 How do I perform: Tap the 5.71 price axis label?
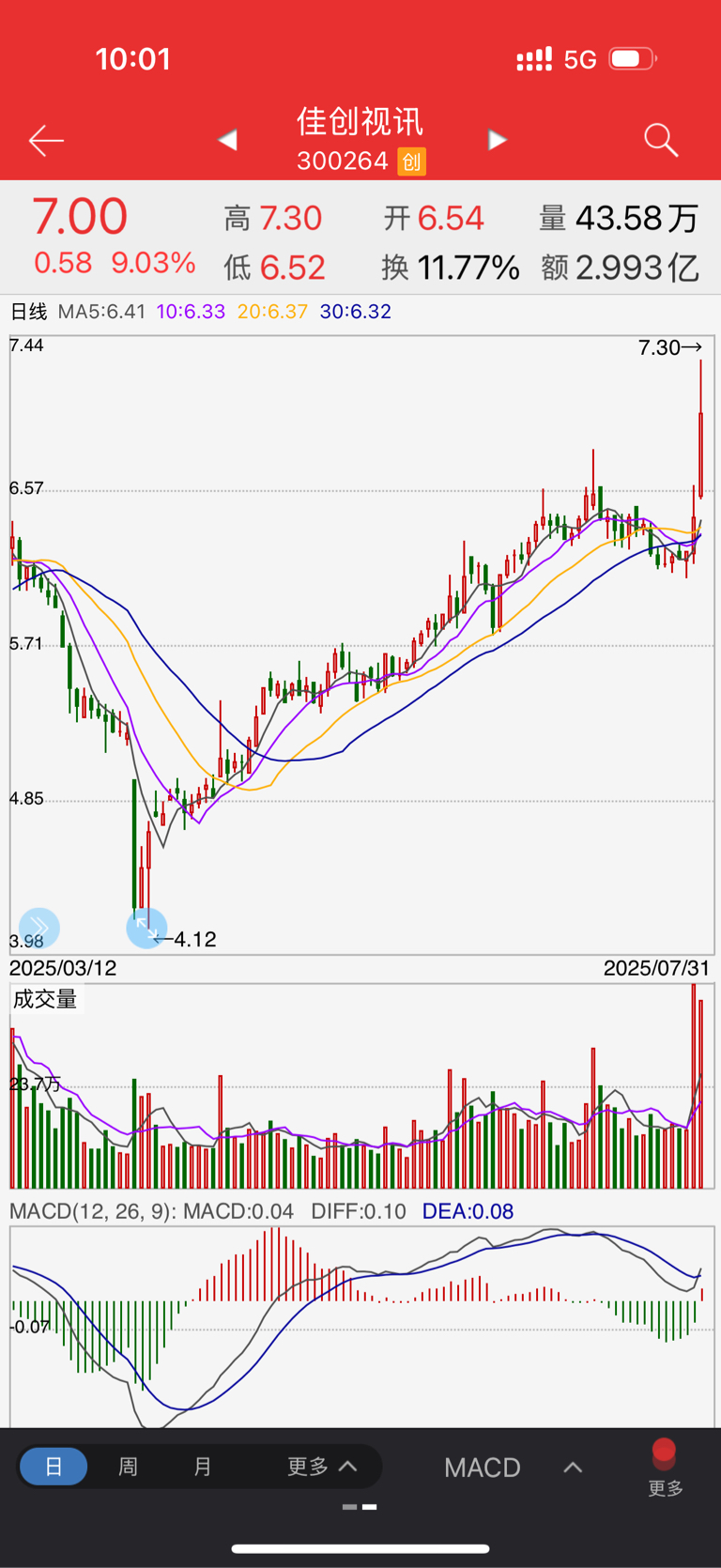pos(26,644)
